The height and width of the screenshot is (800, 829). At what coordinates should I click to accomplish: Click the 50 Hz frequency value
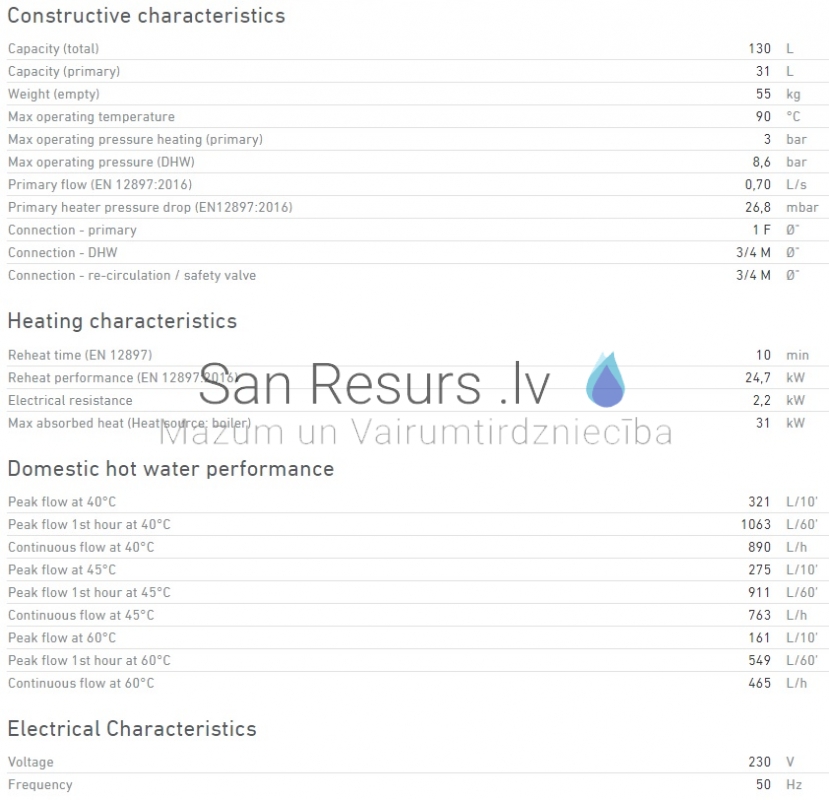(x=779, y=785)
